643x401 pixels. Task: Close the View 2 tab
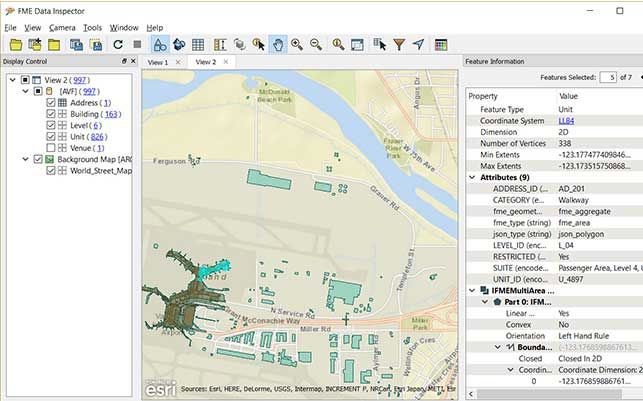(226, 62)
